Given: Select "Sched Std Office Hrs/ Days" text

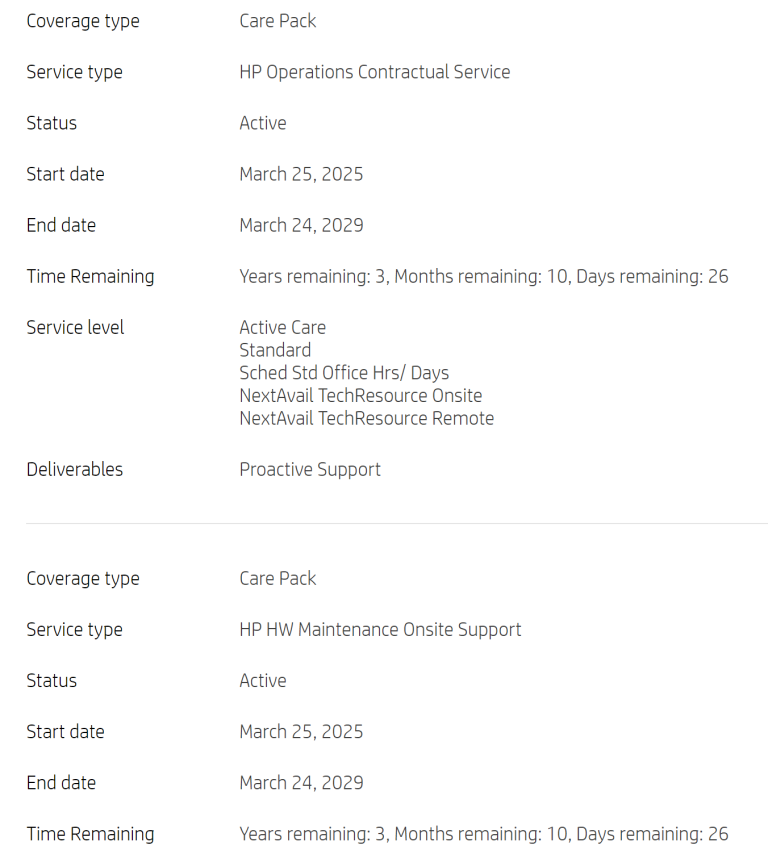Looking at the screenshot, I should (344, 373).
